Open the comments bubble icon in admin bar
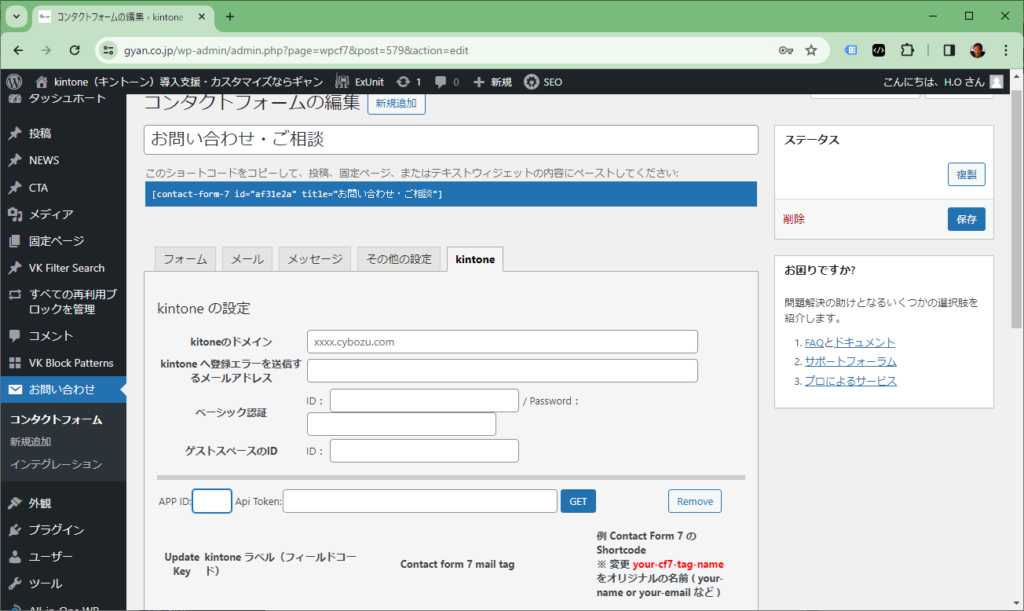Image resolution: width=1024 pixels, height=611 pixels. [x=441, y=82]
